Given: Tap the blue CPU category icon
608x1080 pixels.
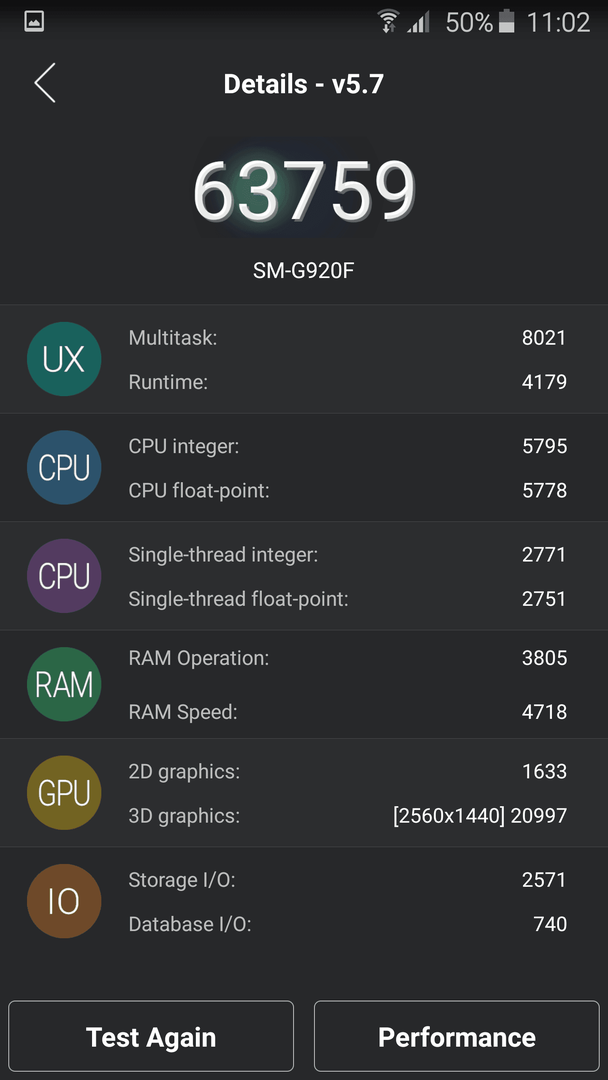Looking at the screenshot, I should (64, 468).
